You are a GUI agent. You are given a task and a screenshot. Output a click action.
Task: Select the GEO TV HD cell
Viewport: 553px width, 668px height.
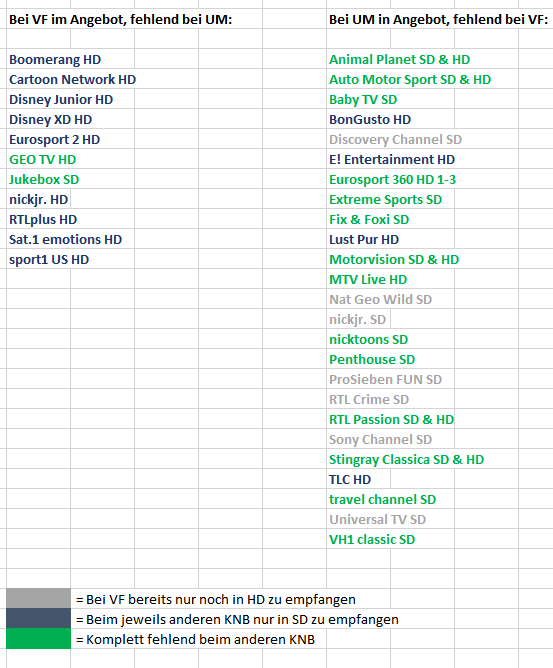(x=43, y=160)
